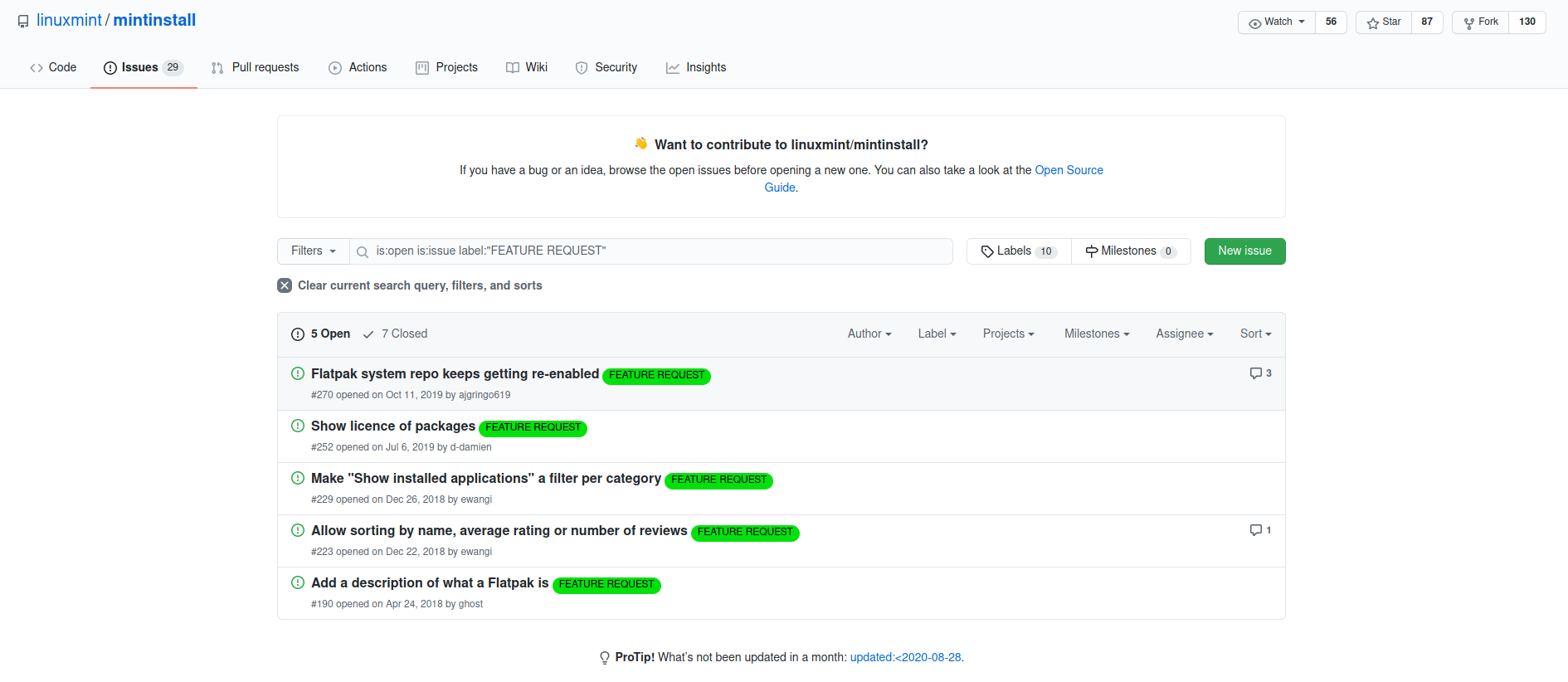Go to the Pull requests tab
This screenshot has width=1568, height=682.
[x=256, y=67]
